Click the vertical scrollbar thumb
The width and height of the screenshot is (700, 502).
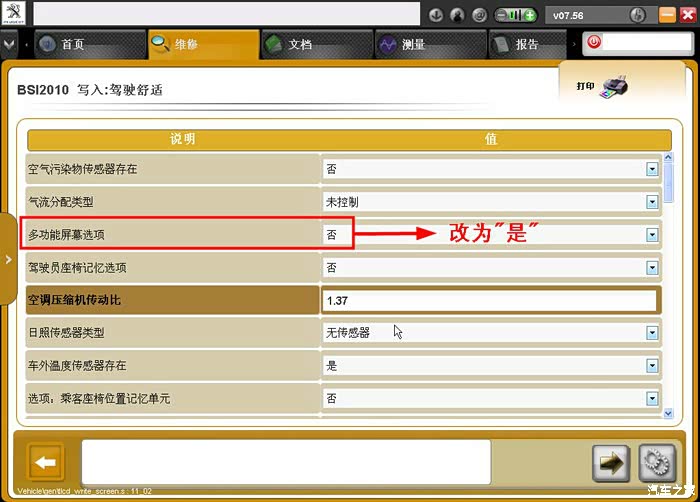click(x=668, y=182)
